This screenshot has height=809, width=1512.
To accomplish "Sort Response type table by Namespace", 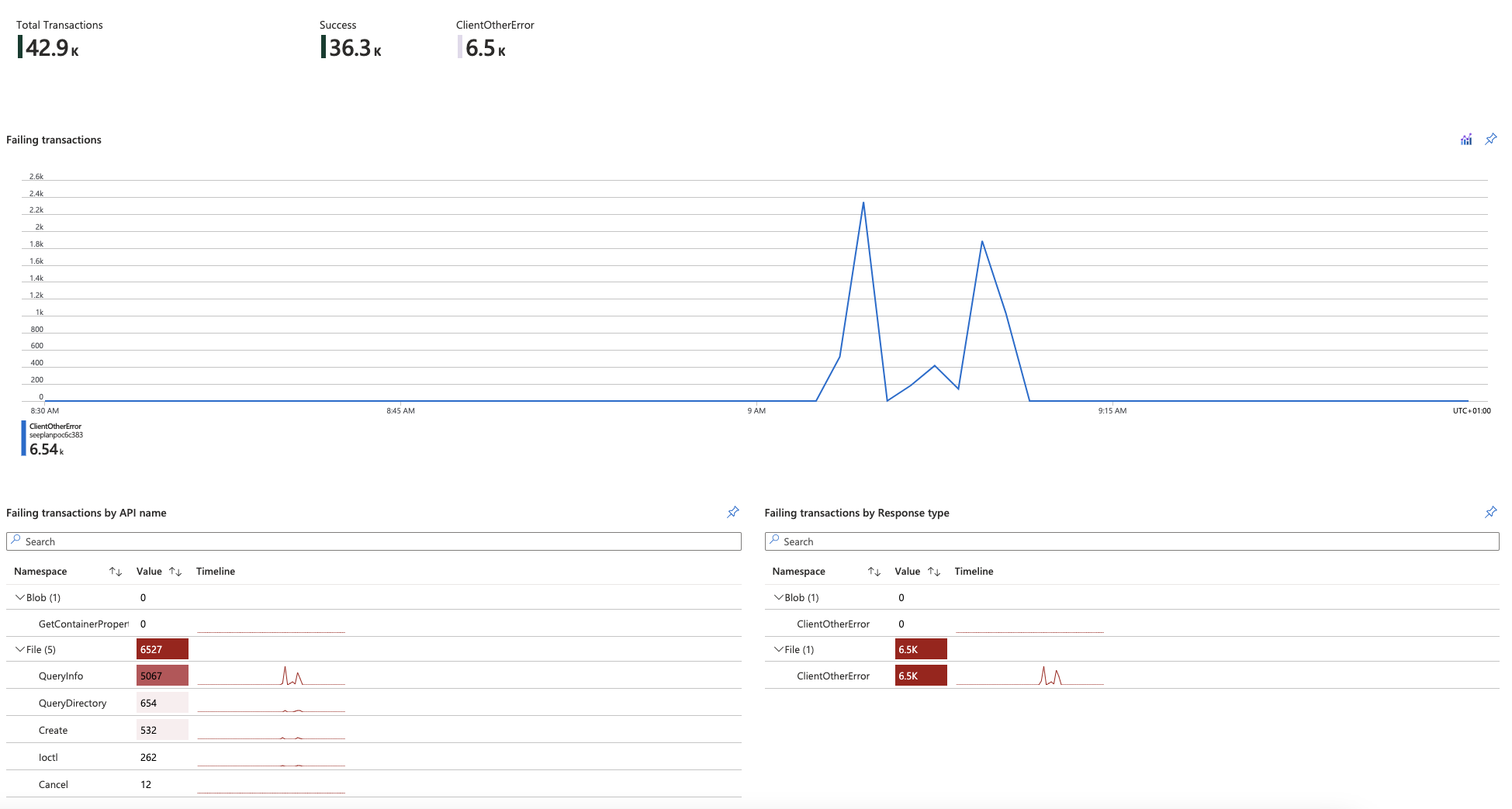I will click(x=874, y=572).
